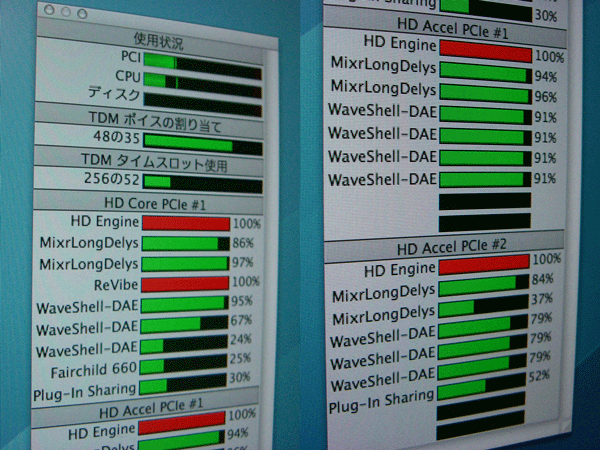Click the MixrLongDelys meter reading 94% in the right window

(x=486, y=73)
